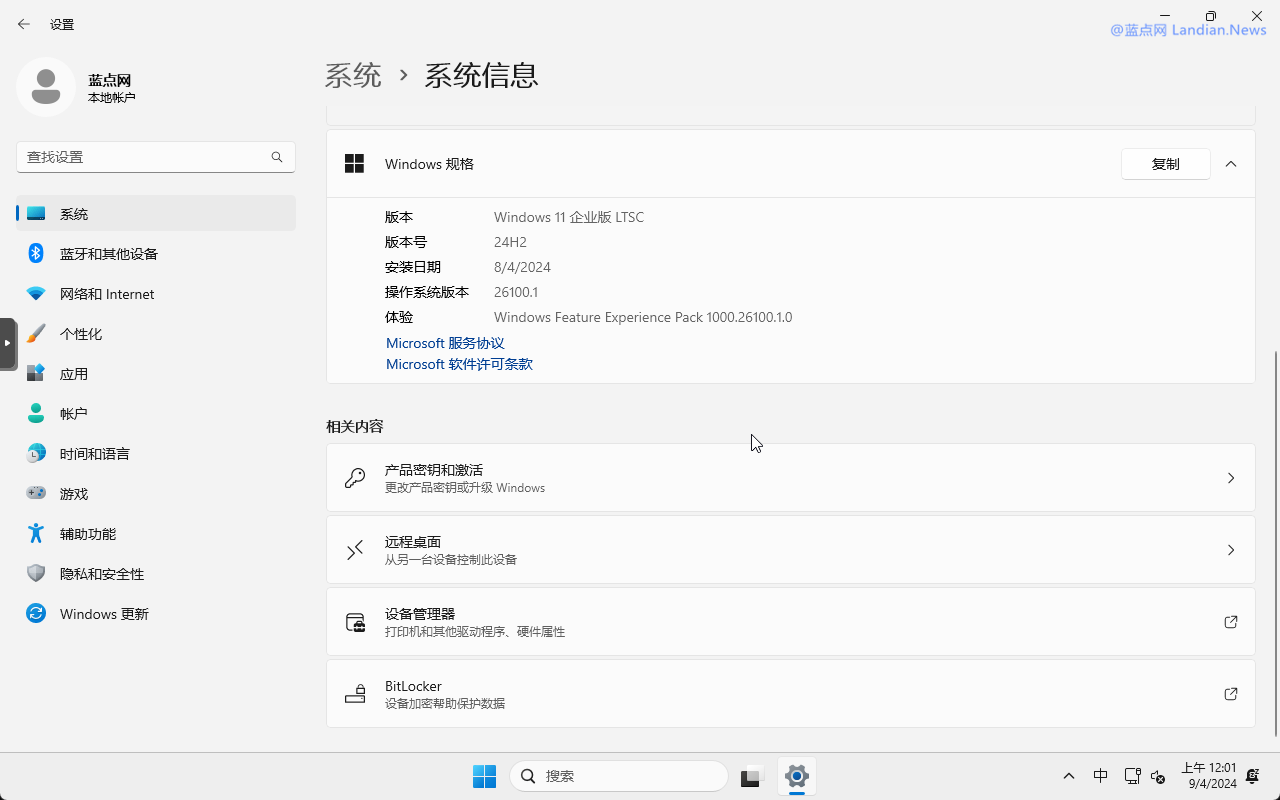This screenshot has height=800, width=1280.
Task: Click the 中 input method indicator
Action: pyautogui.click(x=1101, y=776)
